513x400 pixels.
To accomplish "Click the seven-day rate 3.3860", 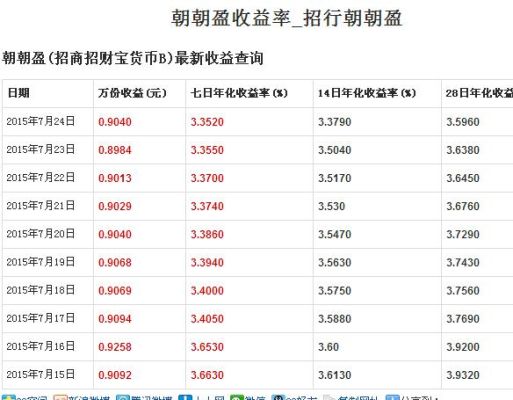I will (x=207, y=235).
